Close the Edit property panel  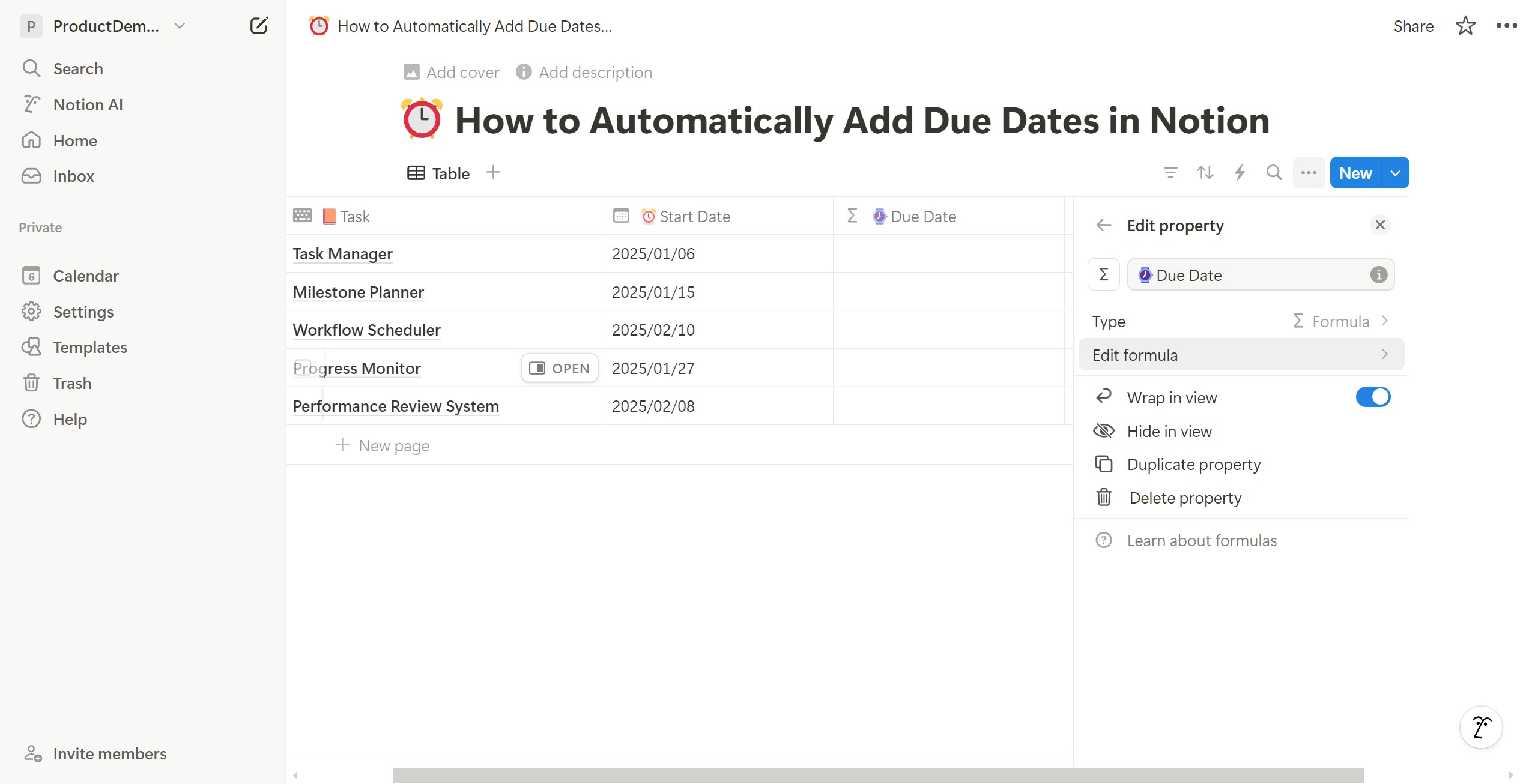point(1380,225)
